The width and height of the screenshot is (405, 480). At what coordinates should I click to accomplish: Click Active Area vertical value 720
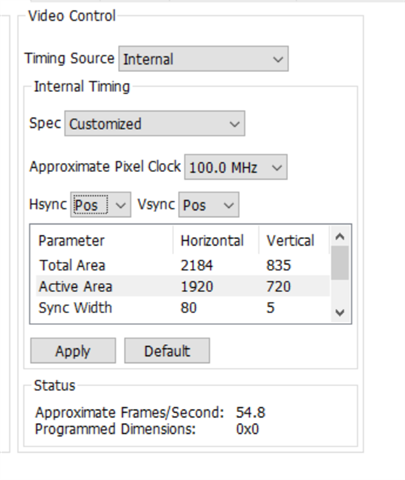coord(279,286)
